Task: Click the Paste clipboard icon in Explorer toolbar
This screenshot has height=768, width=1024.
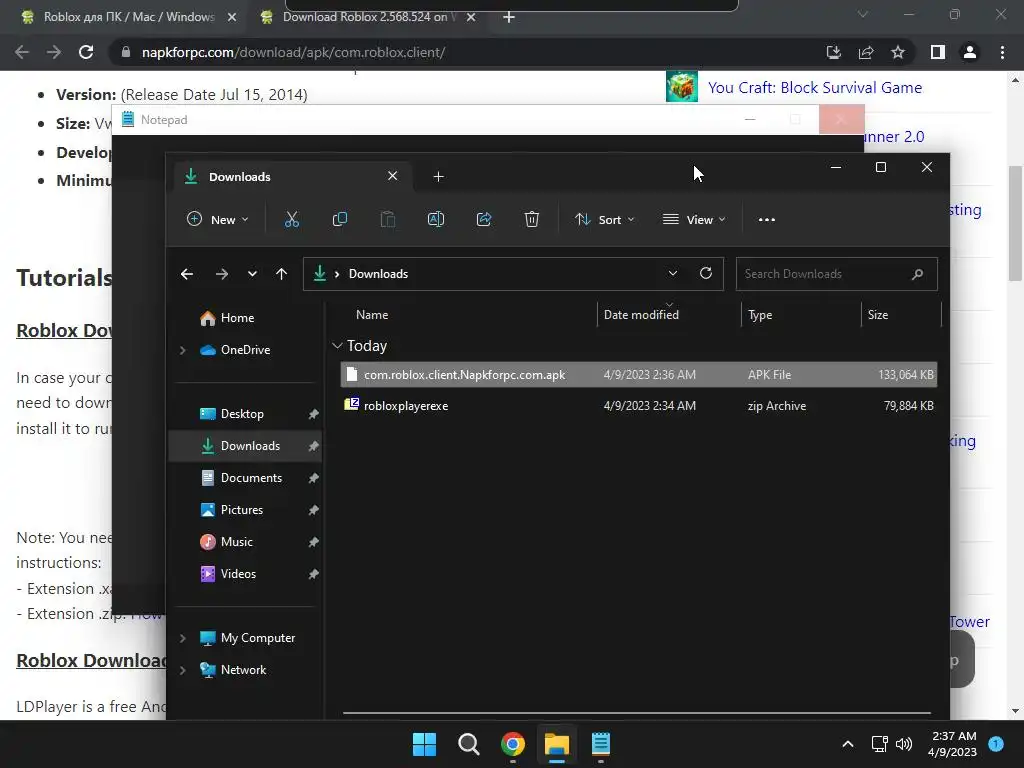Action: pyautogui.click(x=388, y=219)
